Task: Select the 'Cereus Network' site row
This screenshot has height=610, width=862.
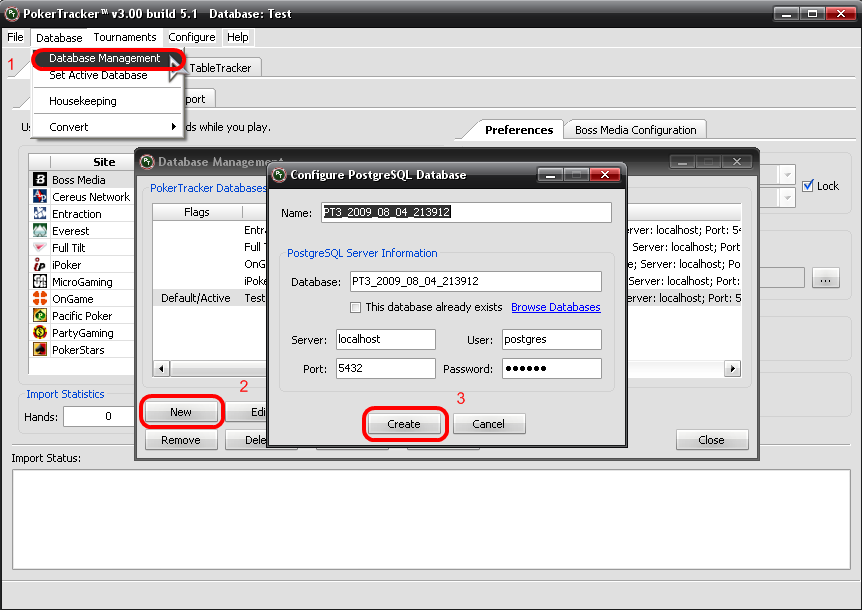Action: click(x=82, y=197)
